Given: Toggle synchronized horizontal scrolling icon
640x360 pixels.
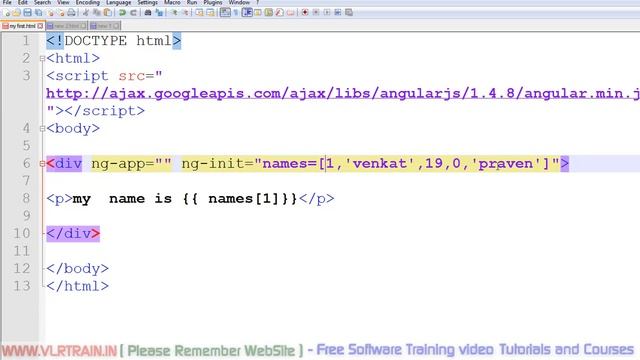Looking at the screenshot, I should (x=210, y=13).
